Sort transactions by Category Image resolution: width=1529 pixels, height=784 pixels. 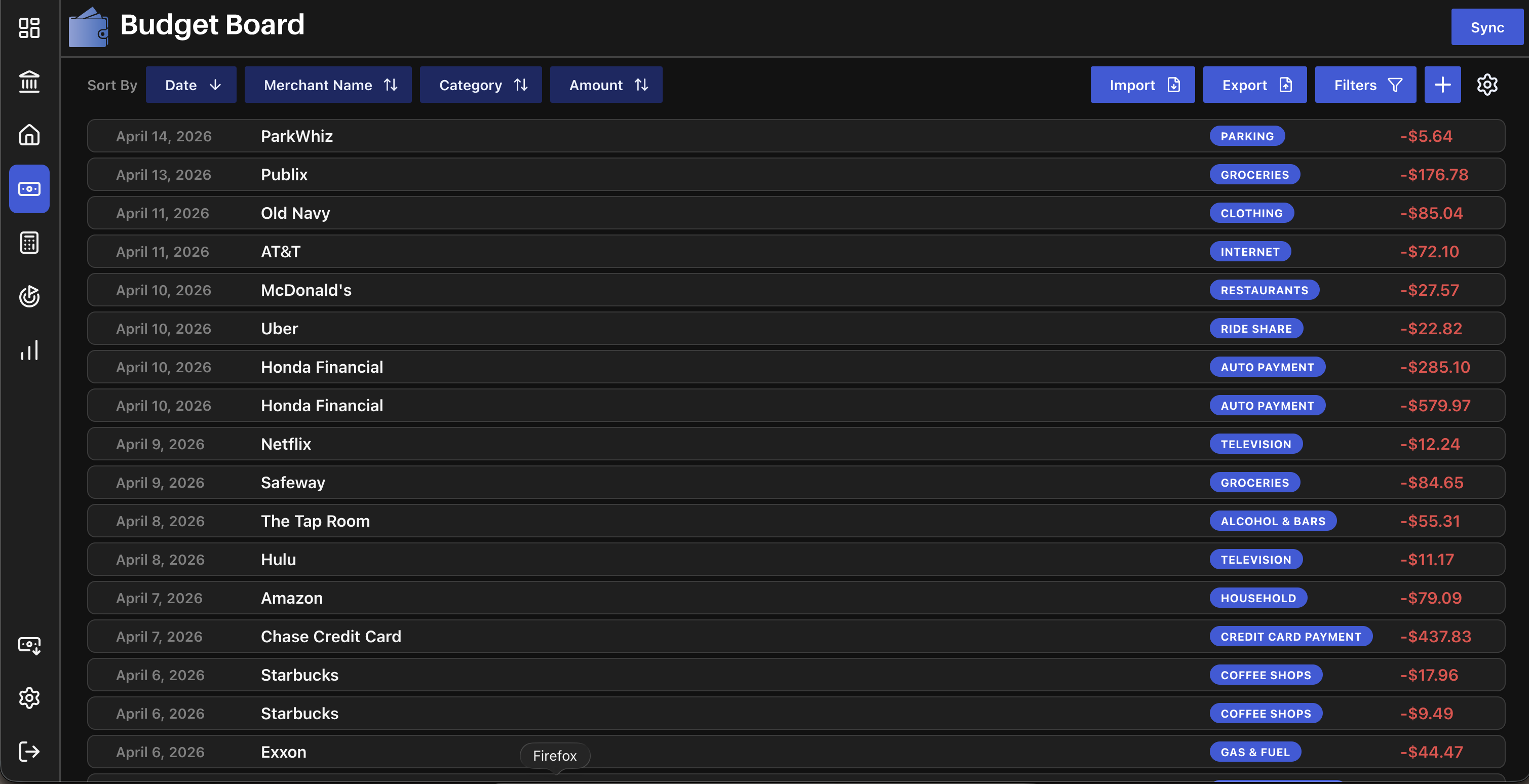pos(480,85)
